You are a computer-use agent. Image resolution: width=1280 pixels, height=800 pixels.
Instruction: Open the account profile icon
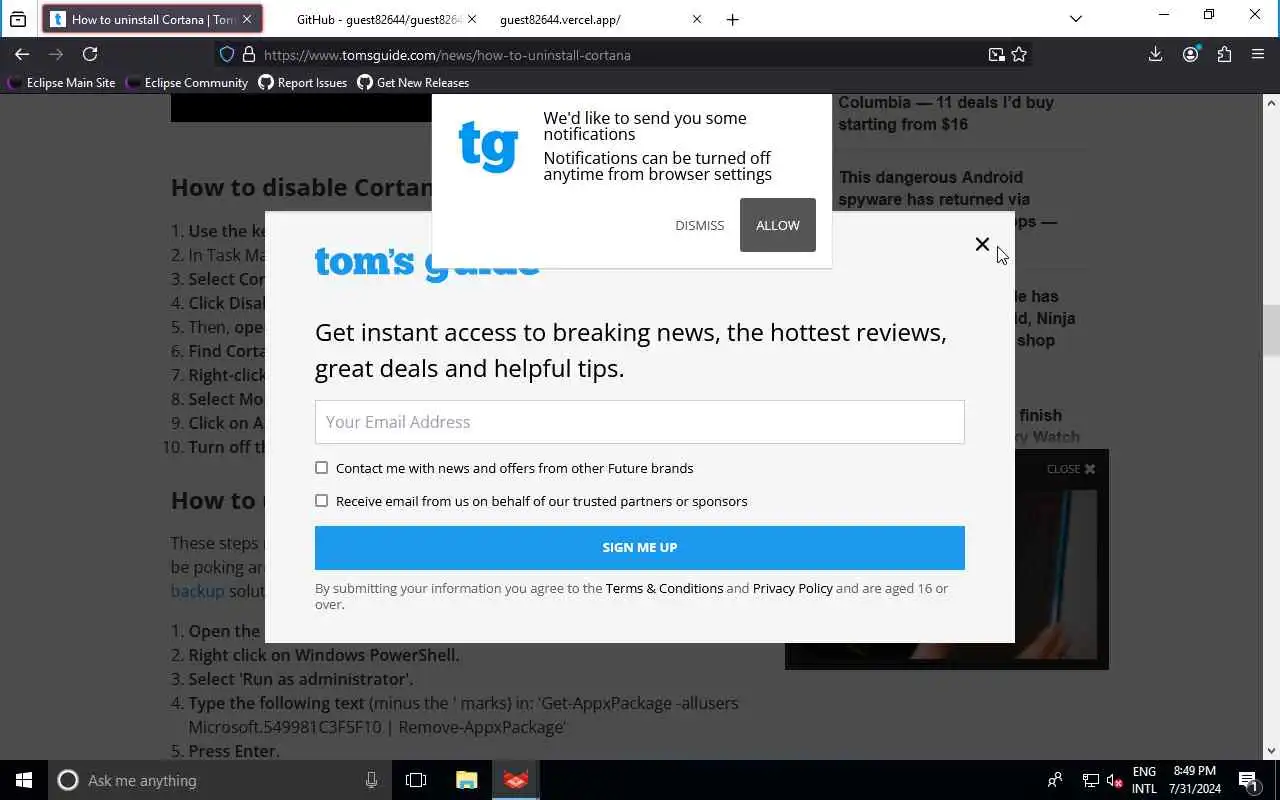(x=1190, y=55)
